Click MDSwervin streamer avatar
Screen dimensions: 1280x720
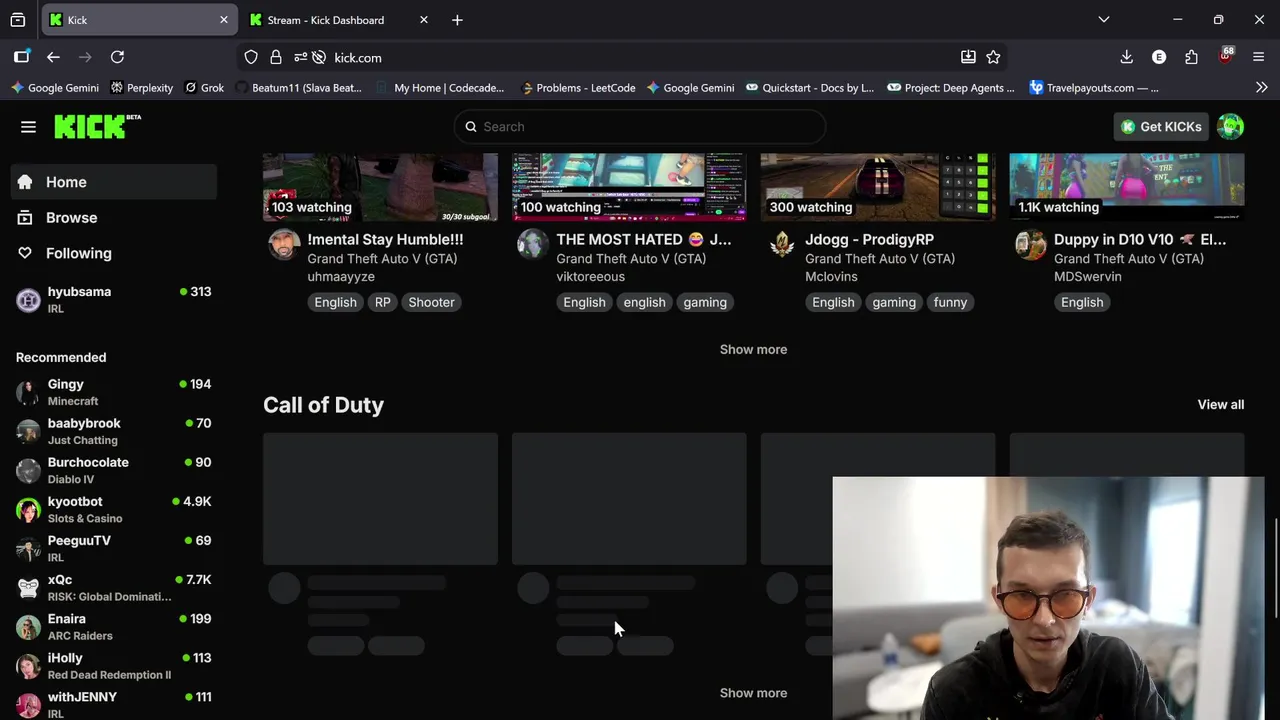(1031, 244)
